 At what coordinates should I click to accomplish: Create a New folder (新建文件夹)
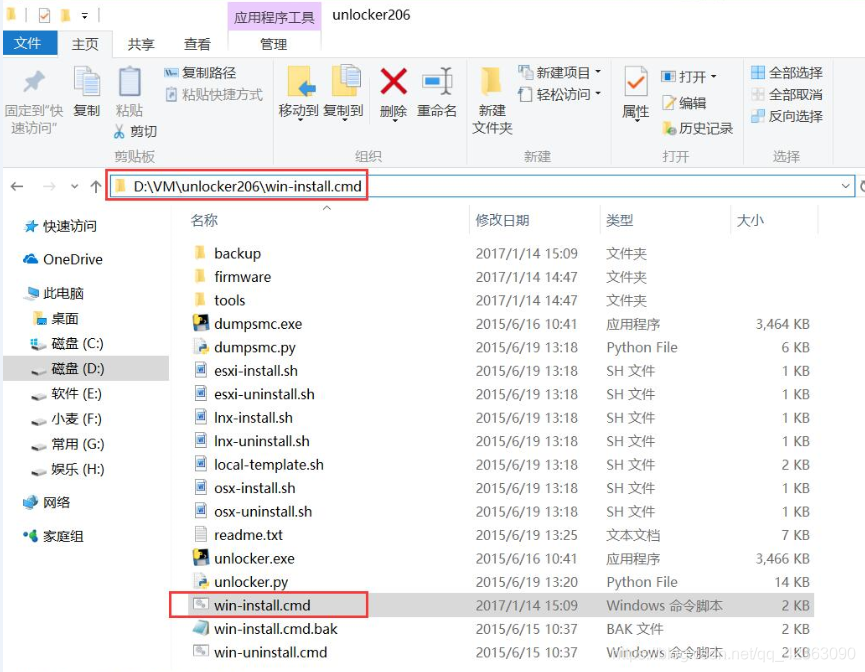click(492, 102)
